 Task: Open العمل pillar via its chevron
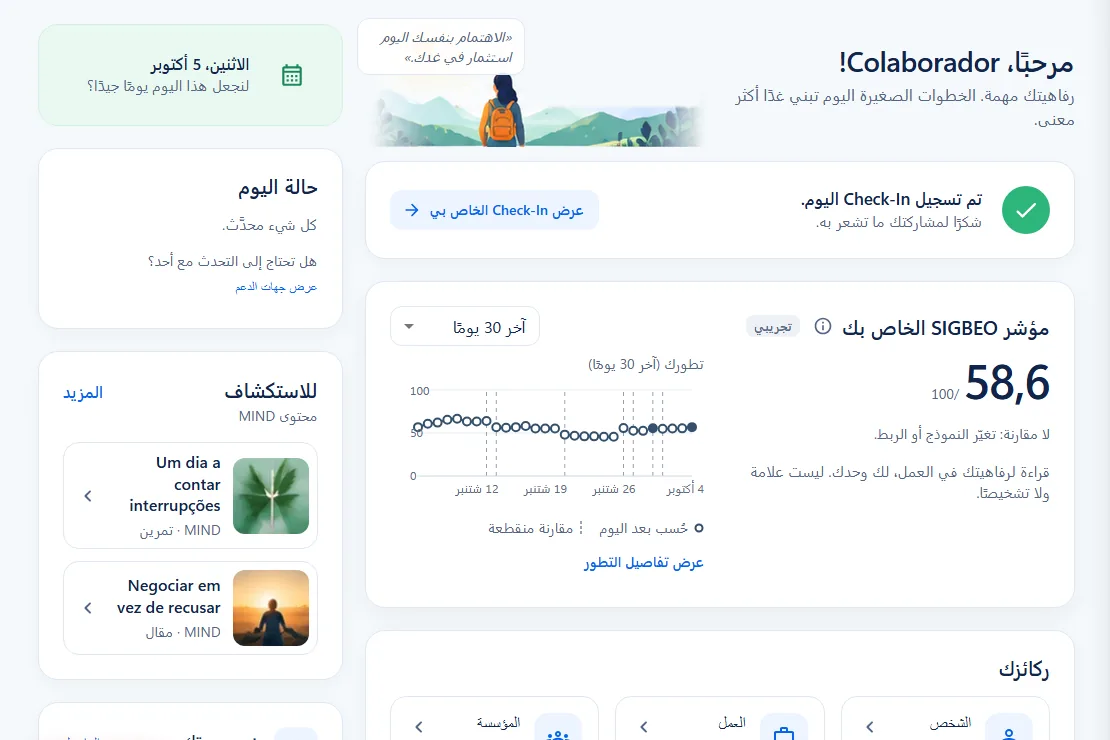point(644,727)
